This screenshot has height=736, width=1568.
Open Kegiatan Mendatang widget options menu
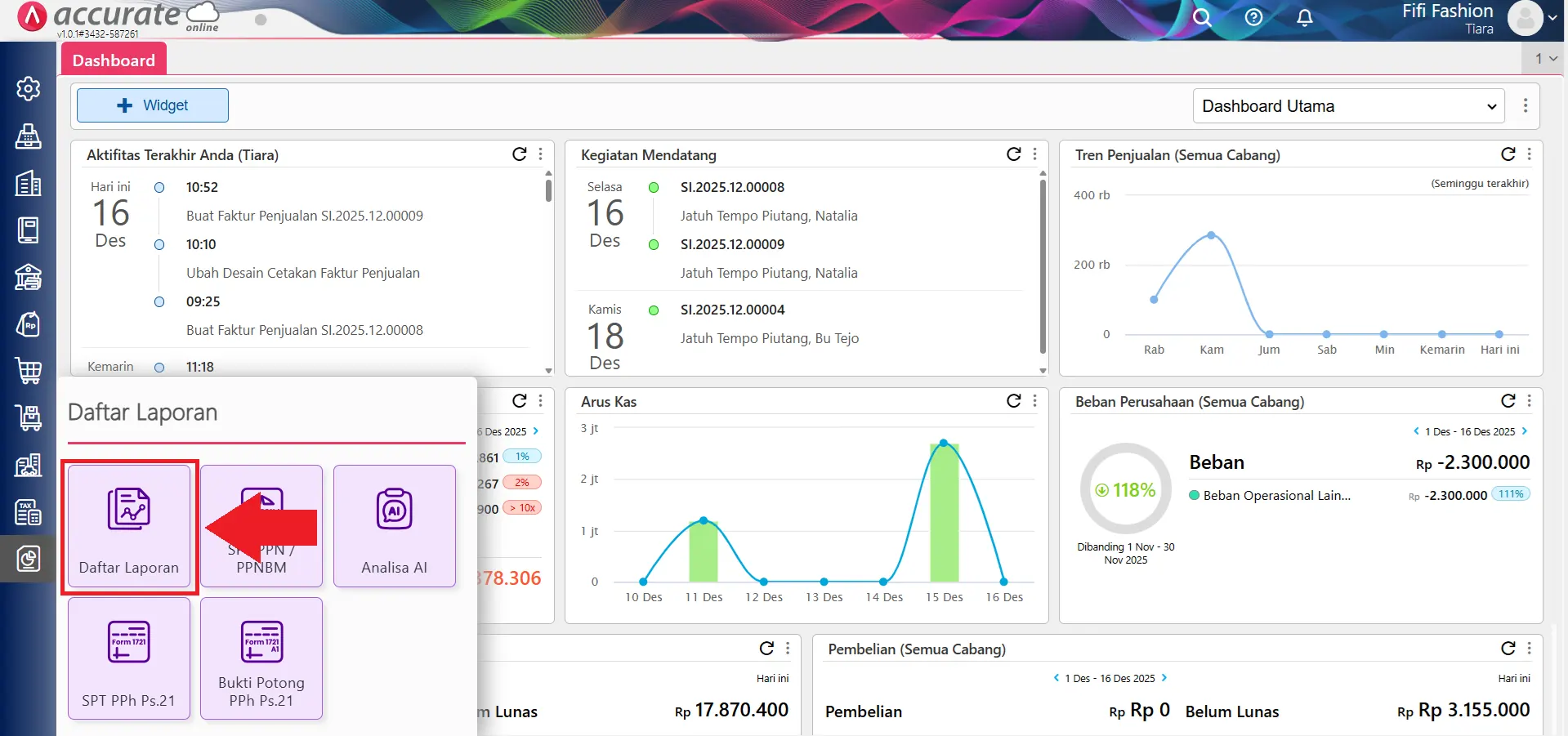(x=1035, y=154)
